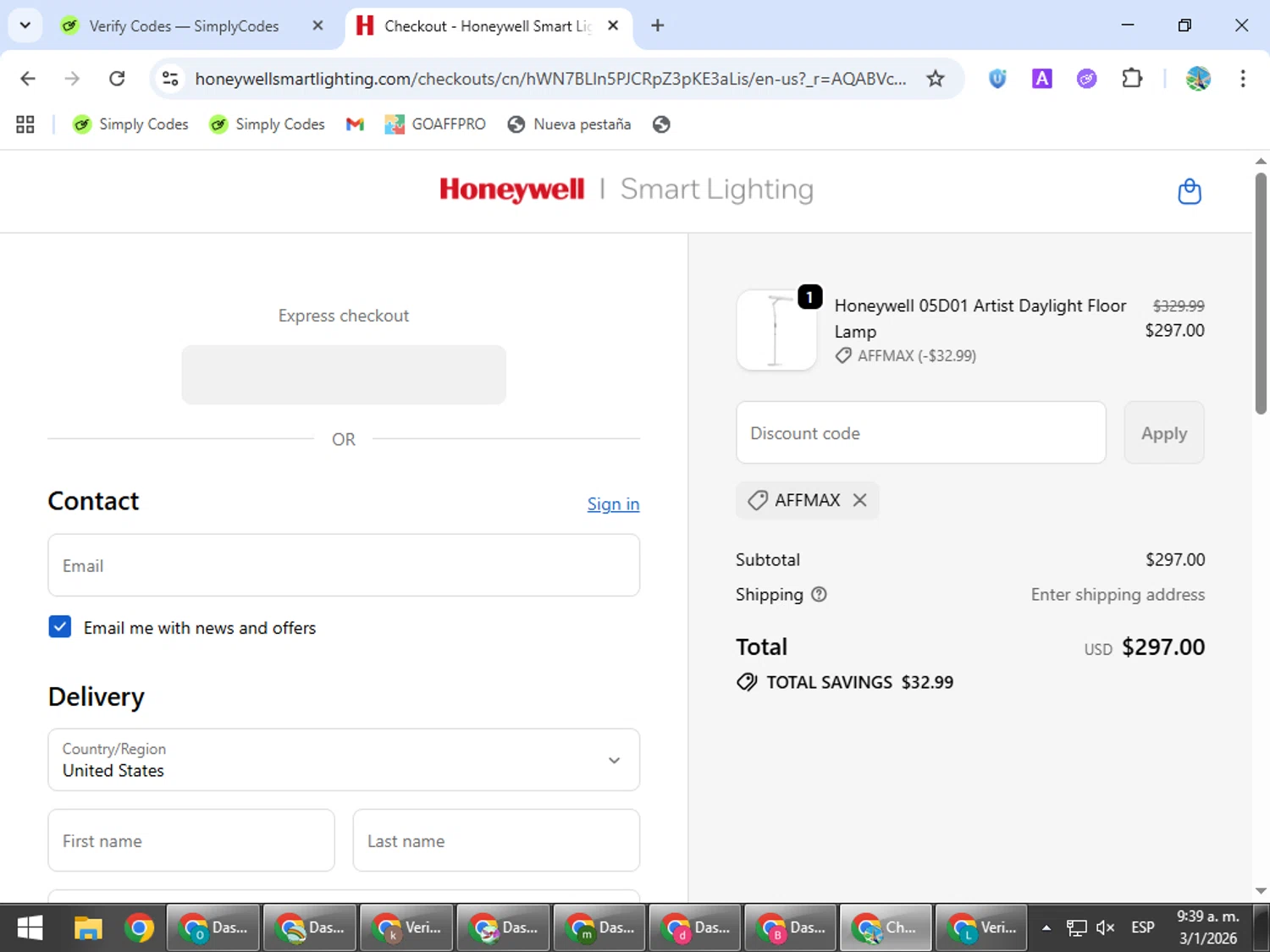Remove the AFFMAX discount code

(x=859, y=500)
